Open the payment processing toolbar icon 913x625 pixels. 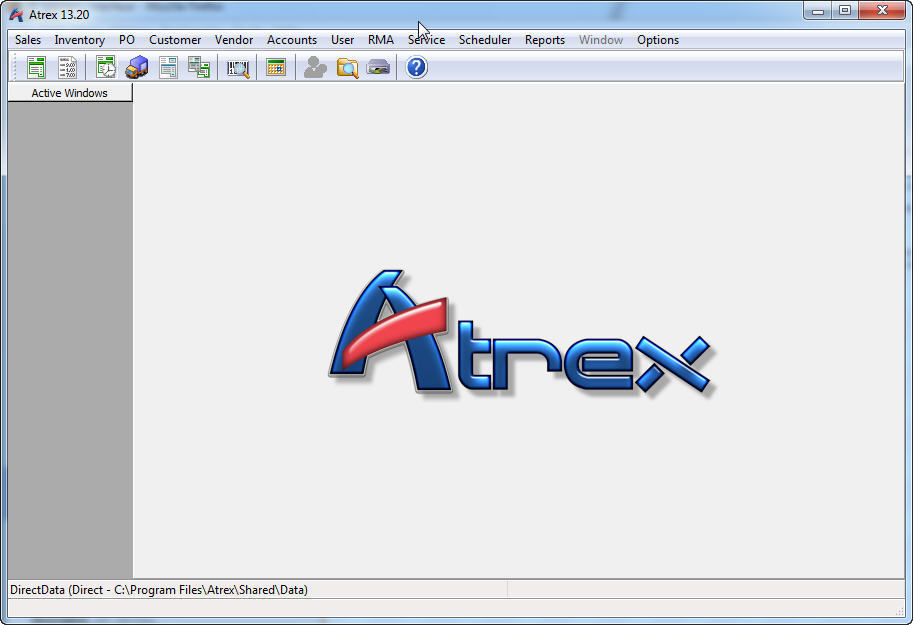[378, 67]
